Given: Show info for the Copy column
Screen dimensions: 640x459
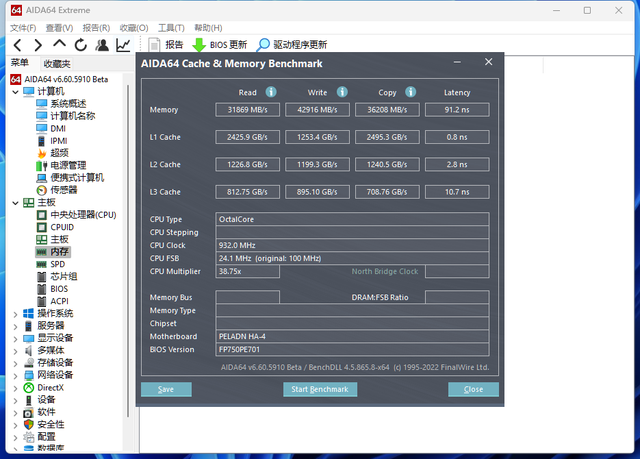Looking at the screenshot, I should [x=411, y=92].
